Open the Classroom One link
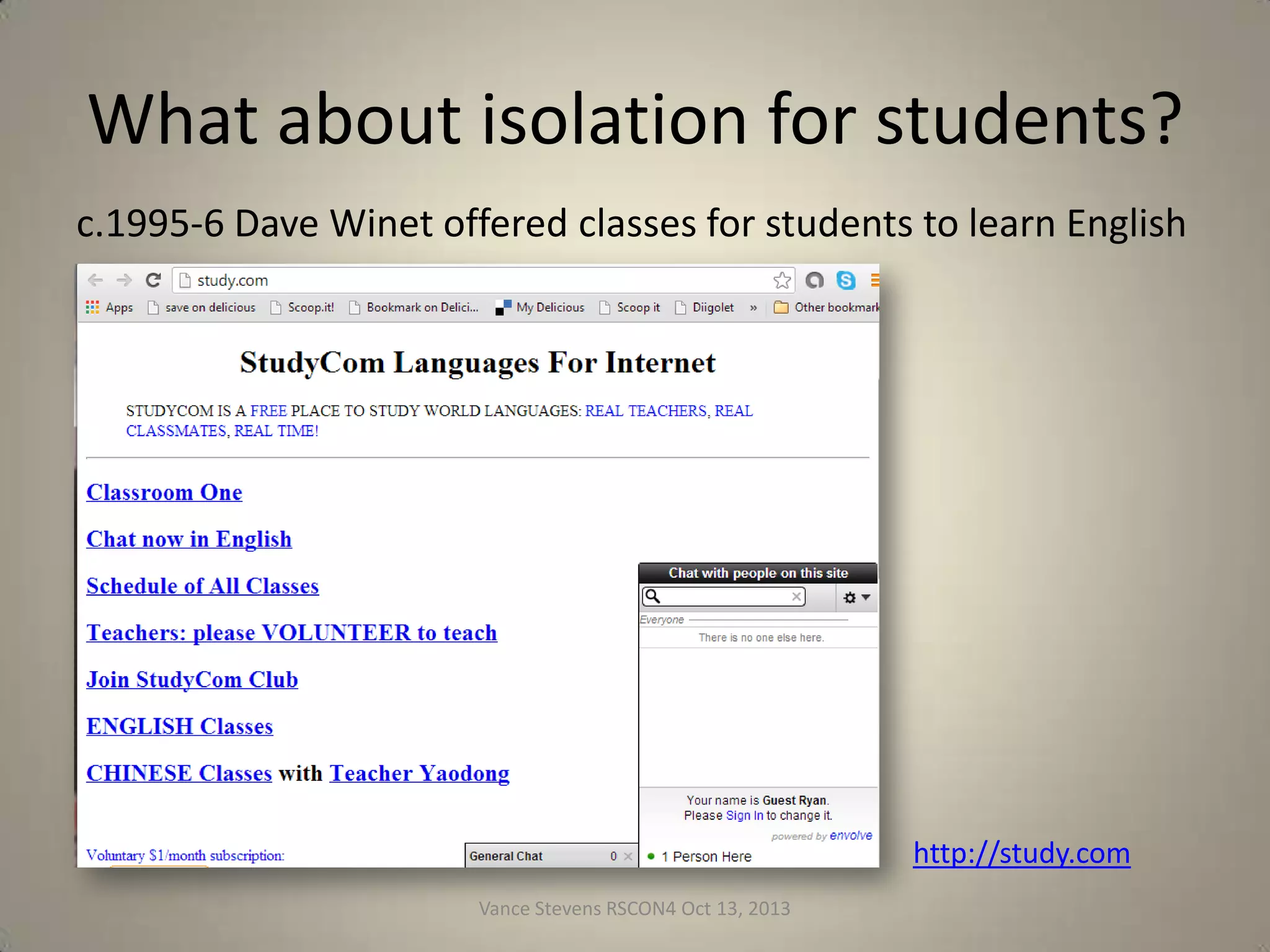Screen dimensions: 1270x952 (164, 492)
